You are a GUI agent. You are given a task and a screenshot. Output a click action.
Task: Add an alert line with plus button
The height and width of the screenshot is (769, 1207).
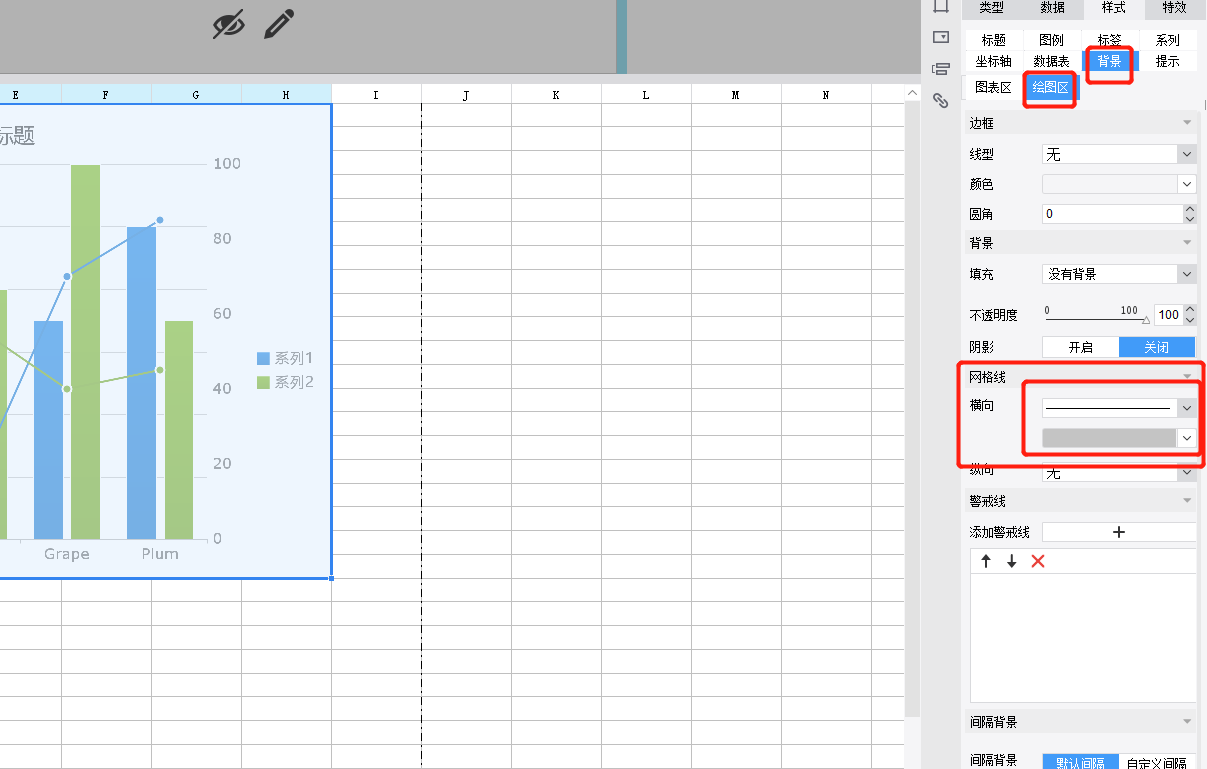click(1119, 532)
